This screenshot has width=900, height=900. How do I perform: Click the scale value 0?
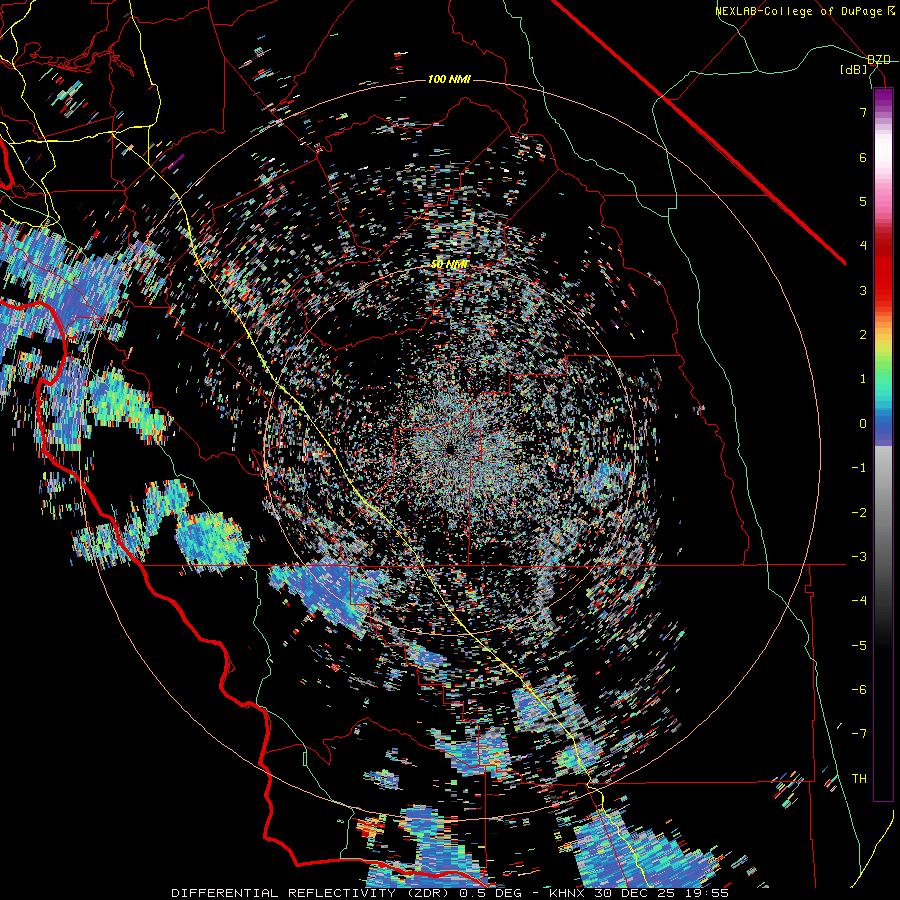pos(863,424)
